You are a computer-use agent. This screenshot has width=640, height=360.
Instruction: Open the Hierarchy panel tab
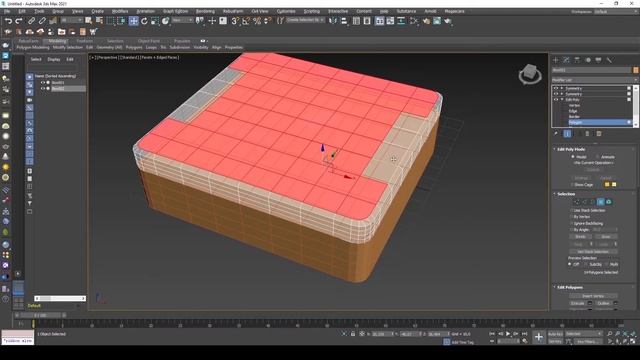pos(577,60)
